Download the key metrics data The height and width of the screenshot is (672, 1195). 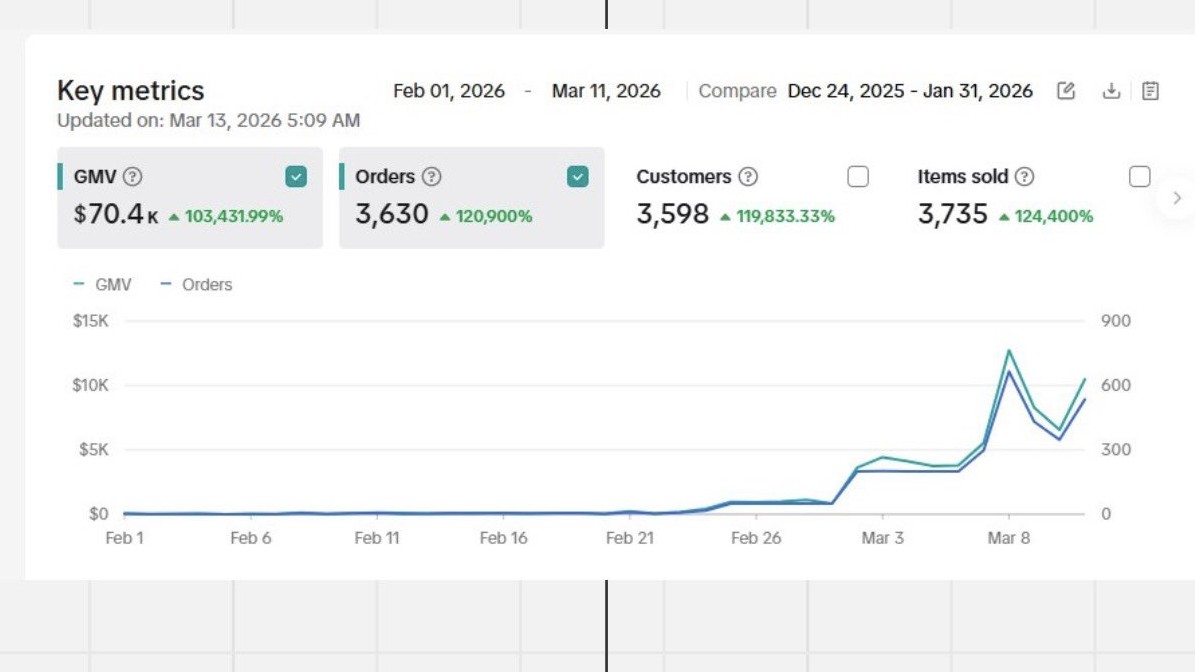[1110, 91]
